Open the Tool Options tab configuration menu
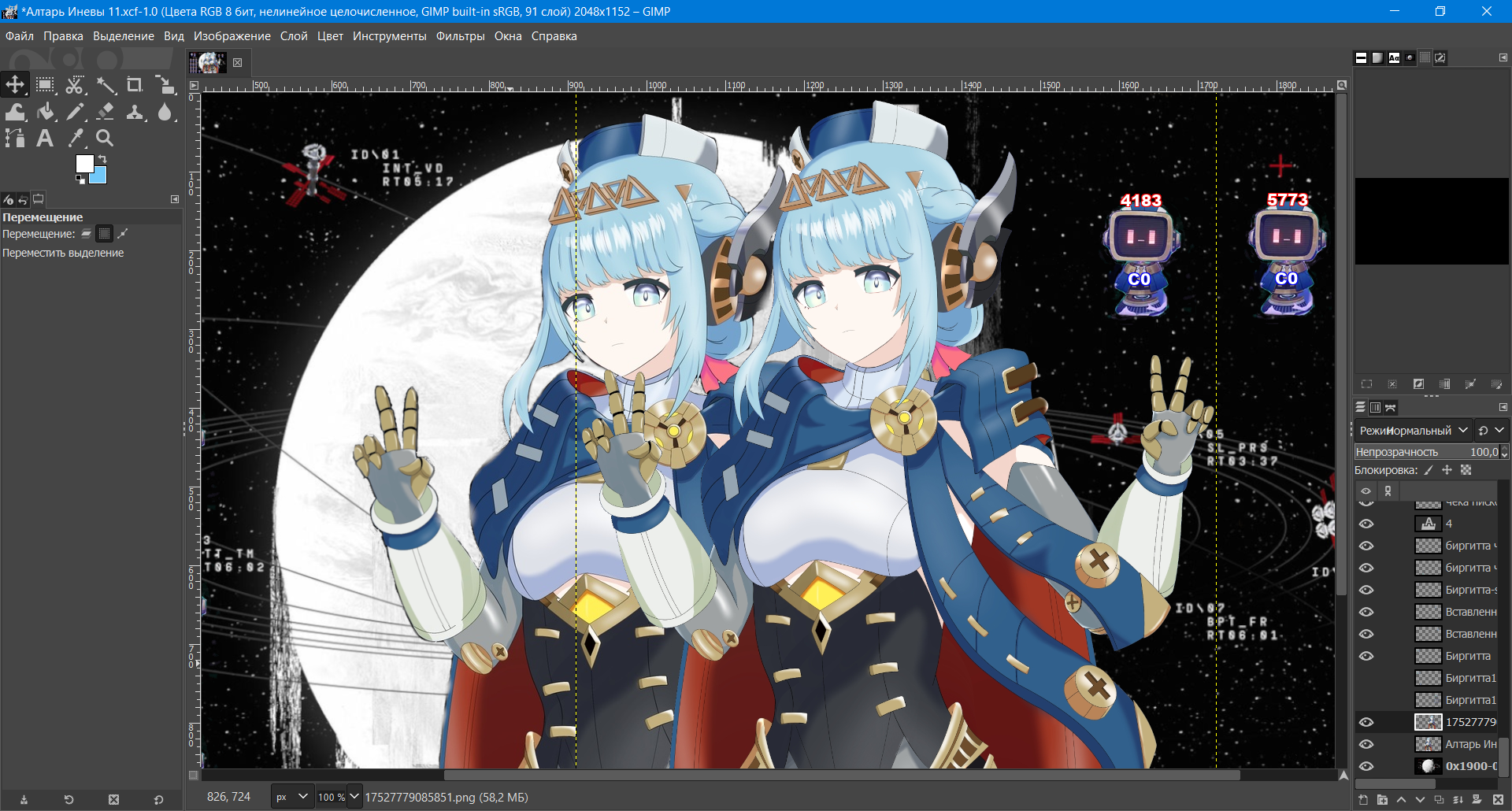The width and height of the screenshot is (1512, 811). click(175, 200)
